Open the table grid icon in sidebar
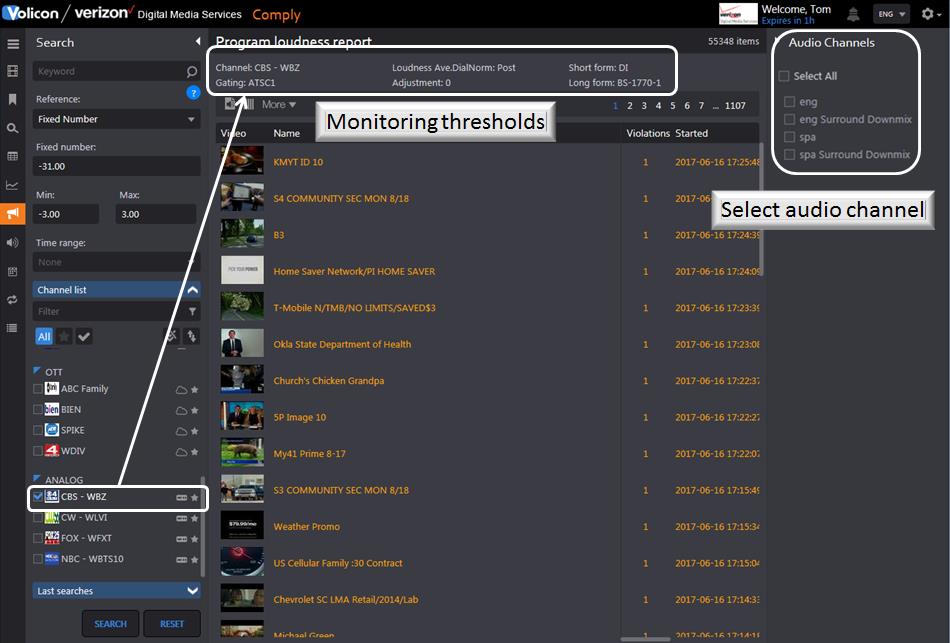Viewport: 950px width, 643px height. pos(12,156)
